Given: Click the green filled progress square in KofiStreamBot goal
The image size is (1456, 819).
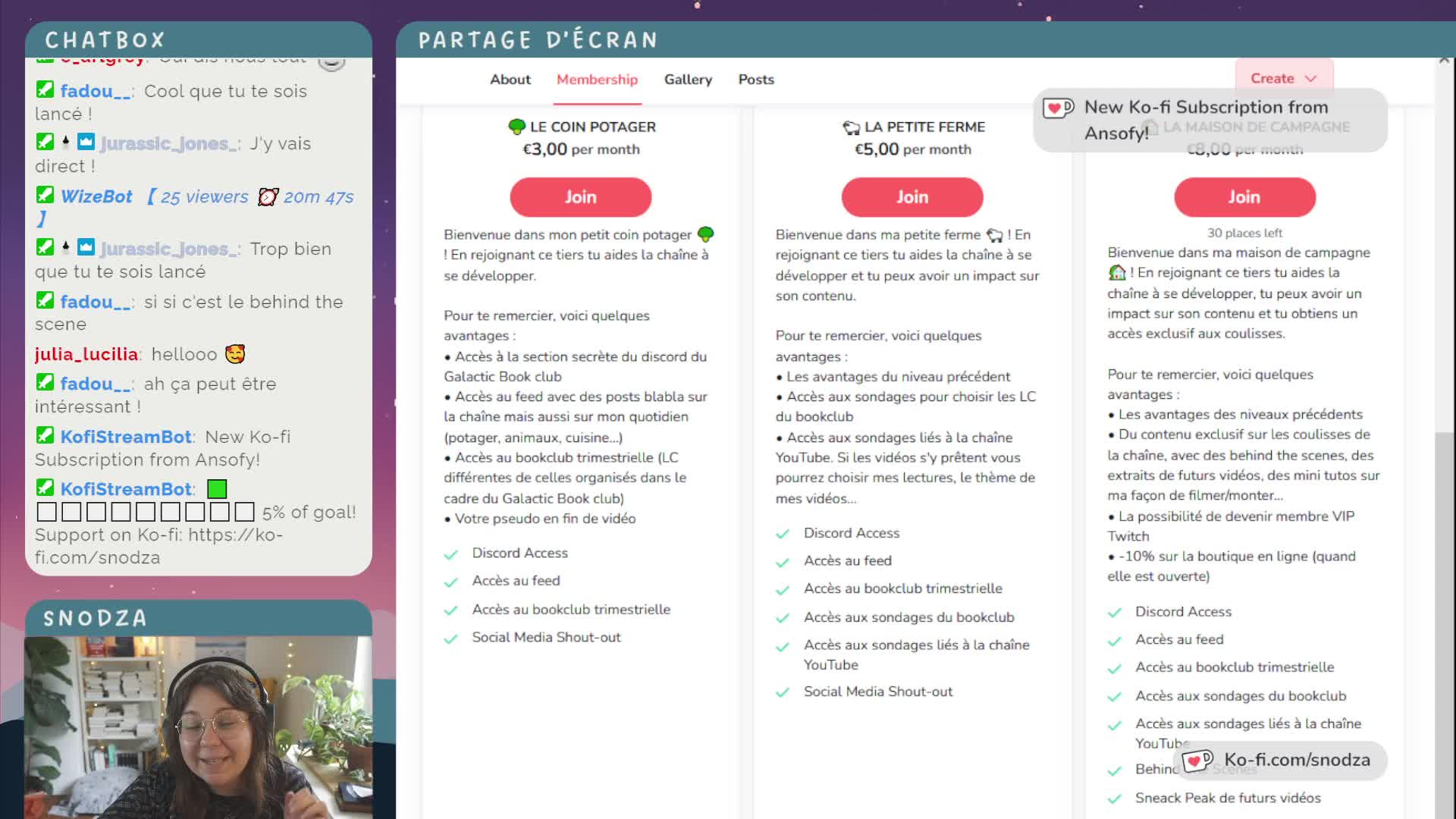Looking at the screenshot, I should coord(217,489).
